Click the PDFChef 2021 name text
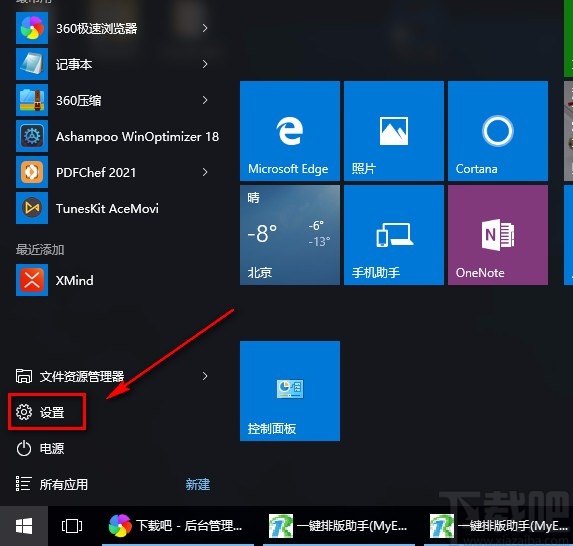 click(x=96, y=172)
